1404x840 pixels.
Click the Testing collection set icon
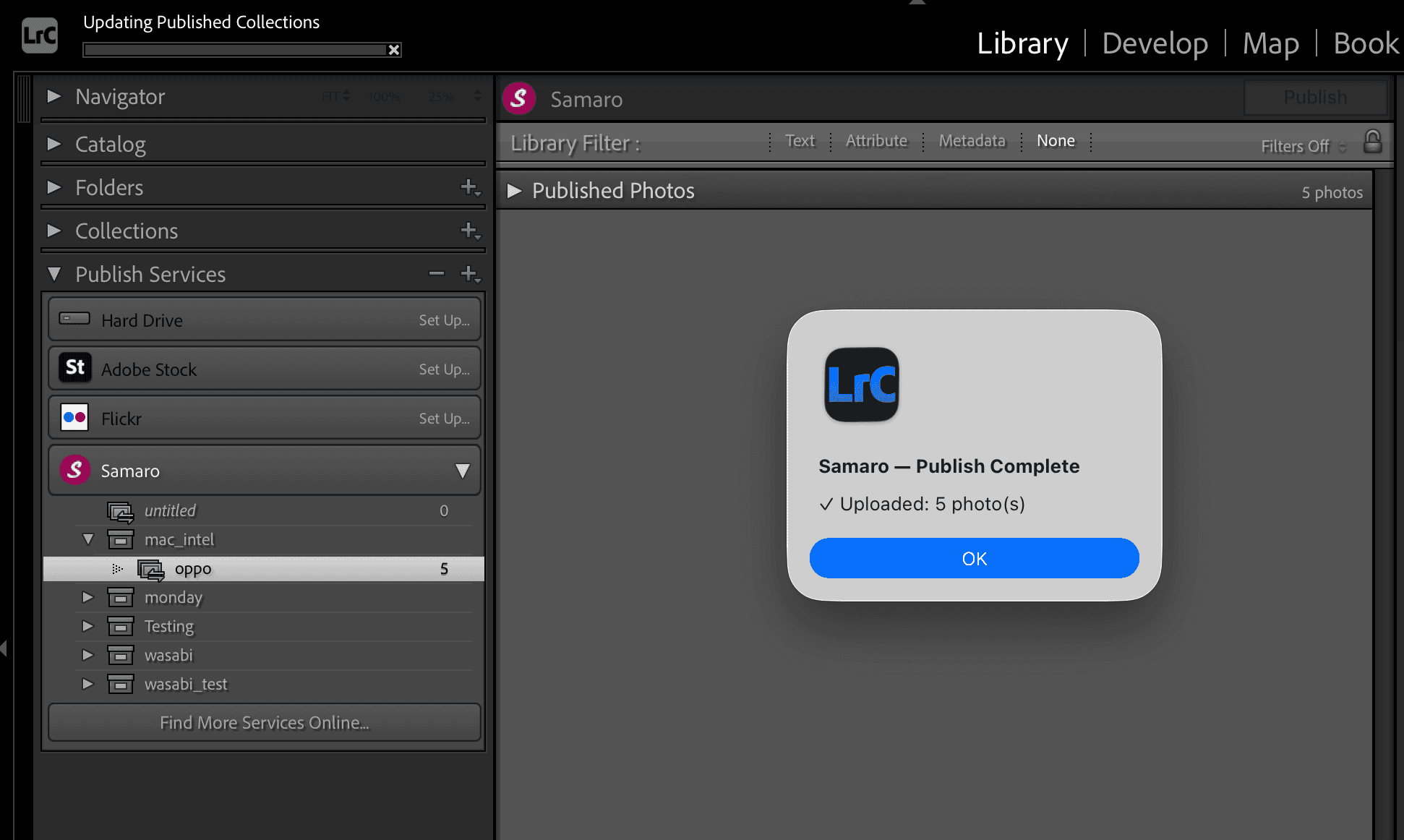[x=121, y=627]
